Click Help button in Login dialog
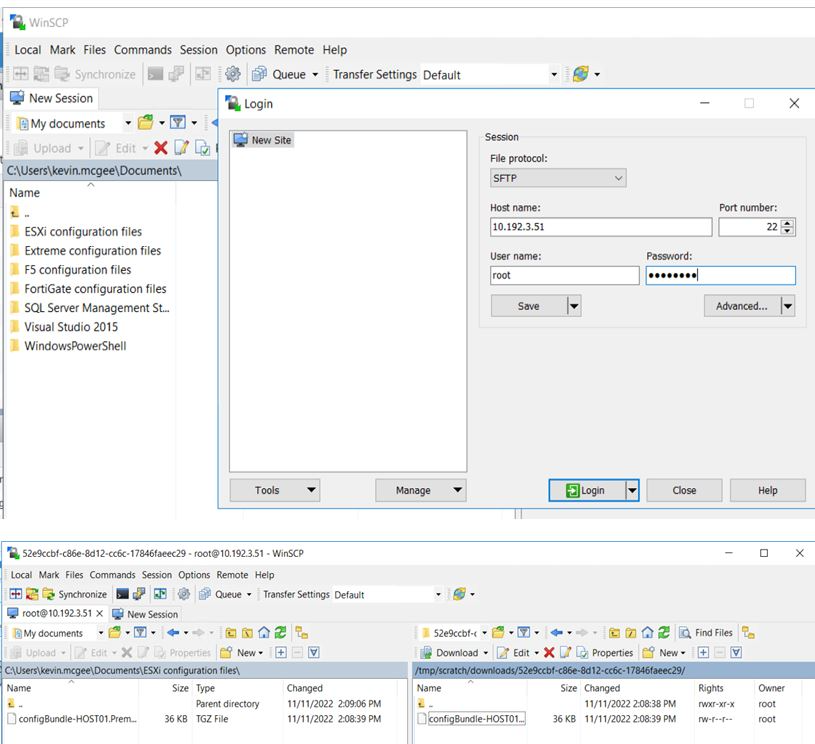Screen dimensions: 815x744 tap(768, 490)
